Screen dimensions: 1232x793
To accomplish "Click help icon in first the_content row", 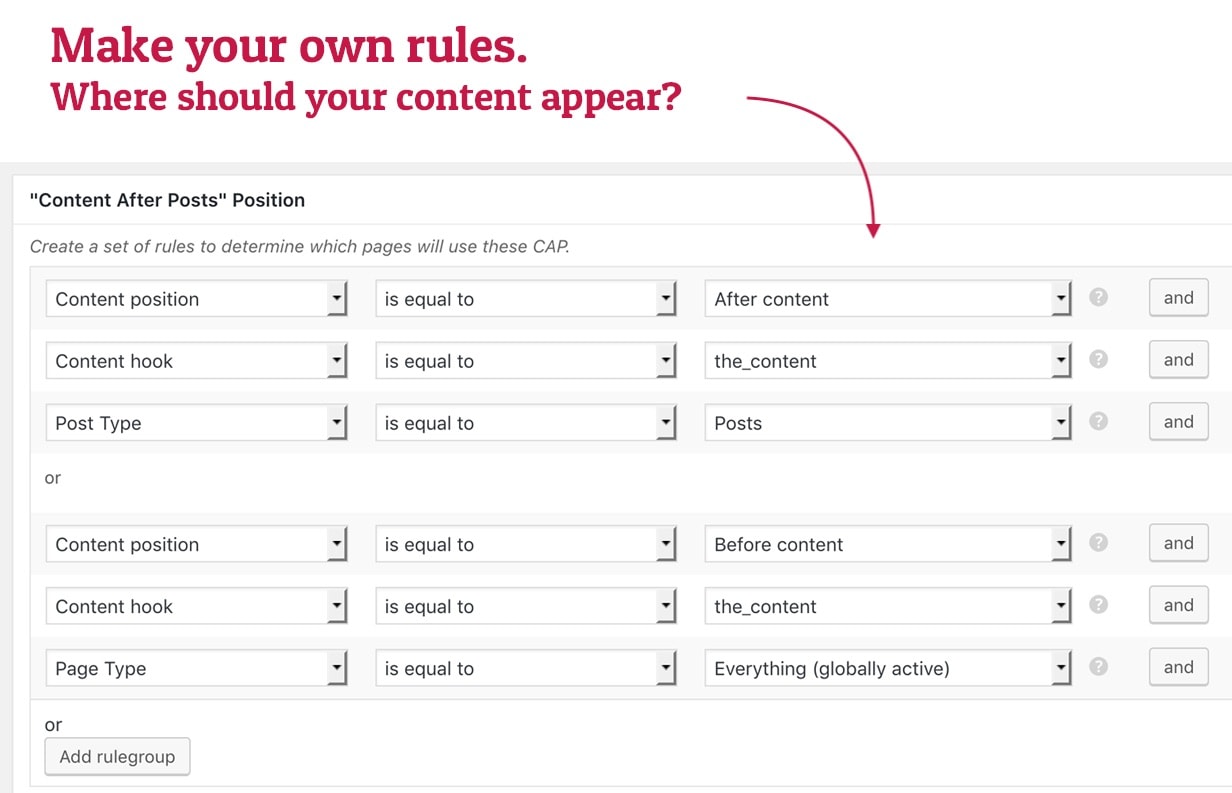I will coord(1098,360).
